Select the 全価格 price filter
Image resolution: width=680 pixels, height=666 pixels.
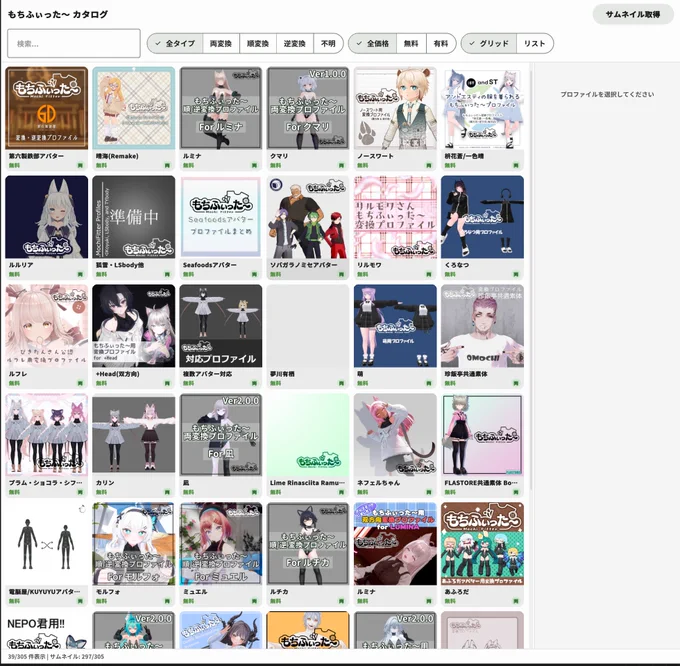tap(373, 43)
